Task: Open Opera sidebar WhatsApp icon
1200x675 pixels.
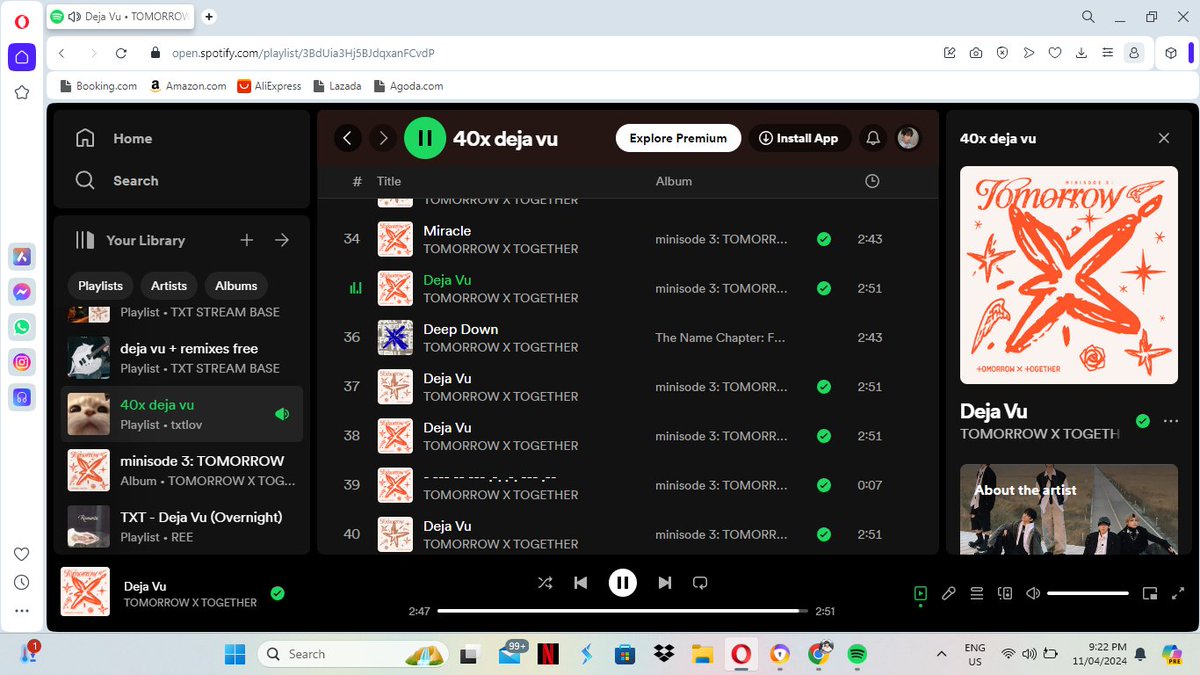Action: (x=22, y=326)
